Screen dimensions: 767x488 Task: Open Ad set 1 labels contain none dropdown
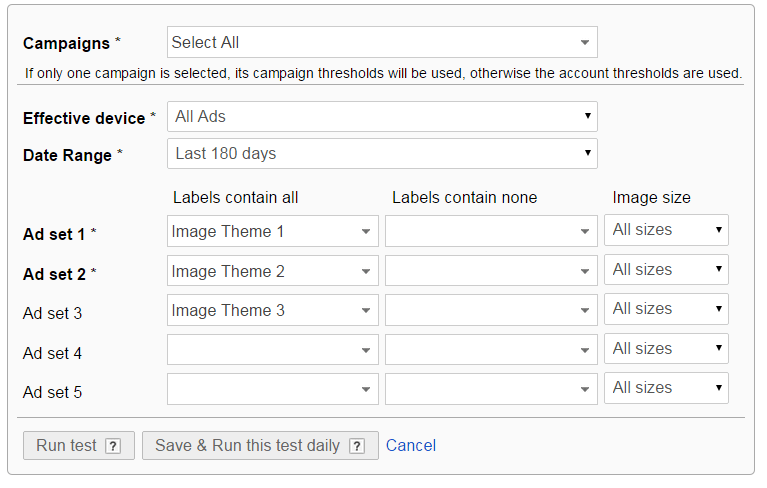click(491, 232)
